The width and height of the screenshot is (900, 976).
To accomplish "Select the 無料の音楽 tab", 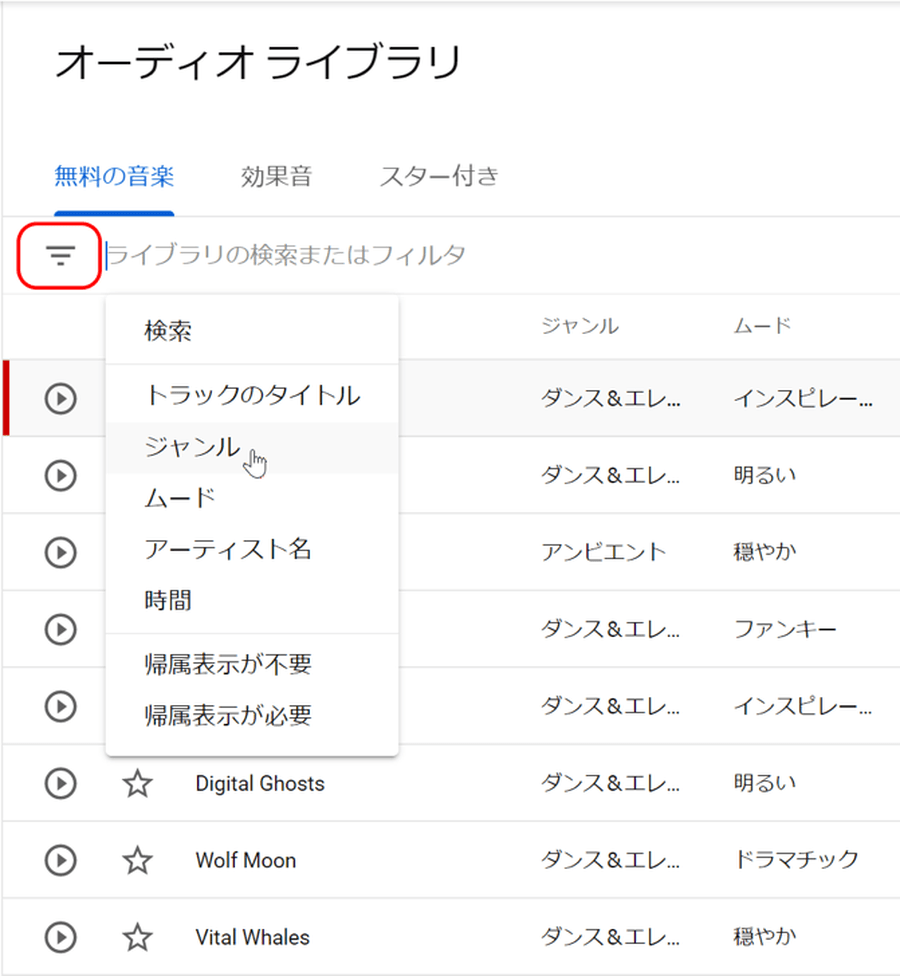I will tap(114, 178).
